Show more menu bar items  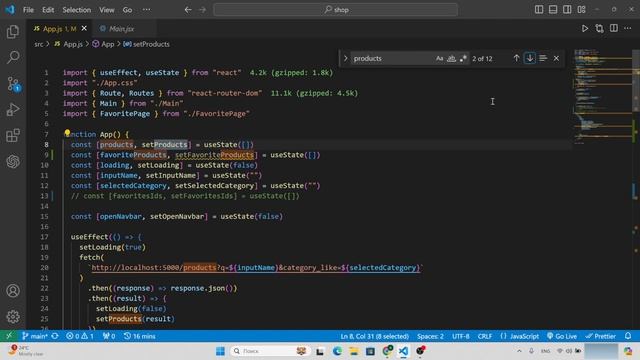pos(146,9)
